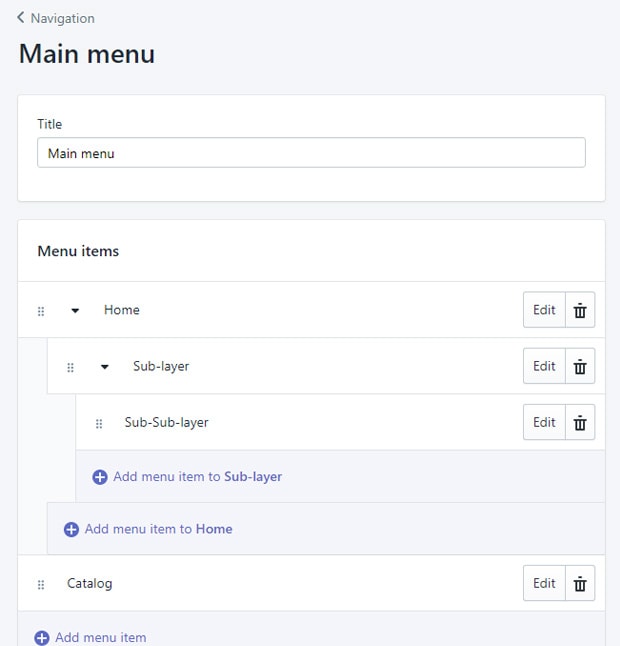Go back to Navigation
The height and width of the screenshot is (646, 620).
[56, 18]
